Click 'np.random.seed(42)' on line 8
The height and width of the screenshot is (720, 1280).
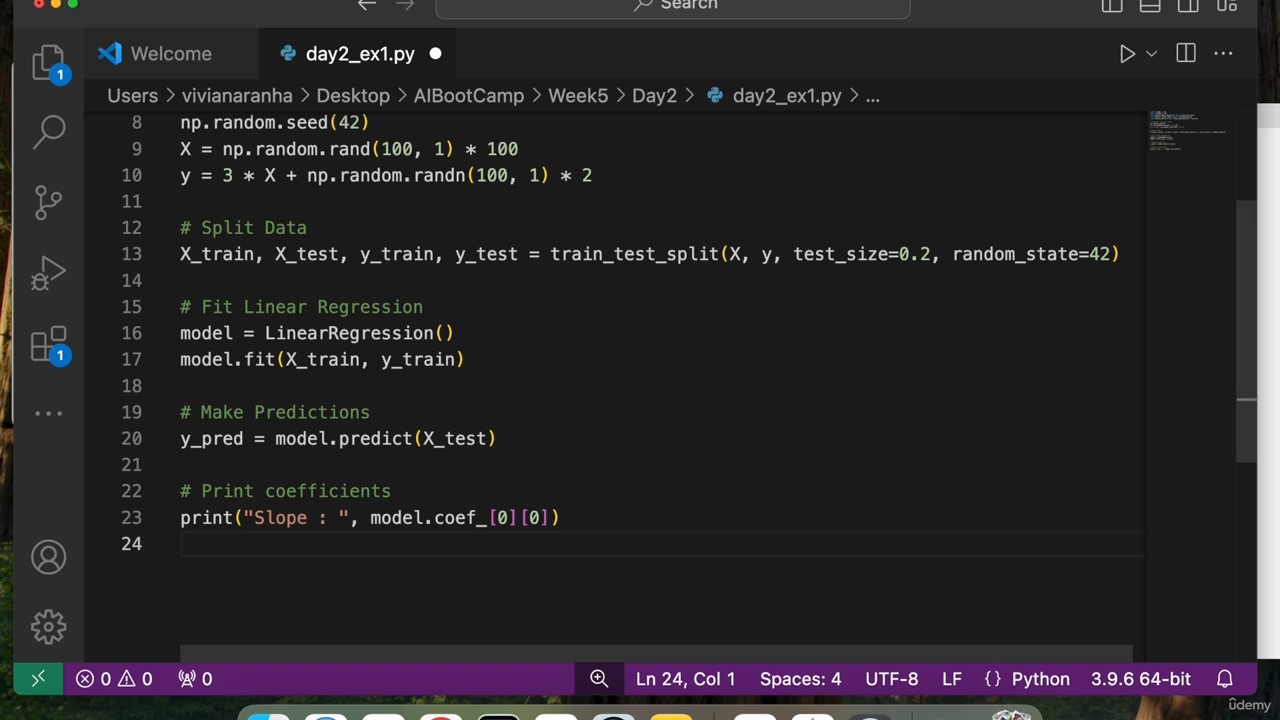coord(274,122)
